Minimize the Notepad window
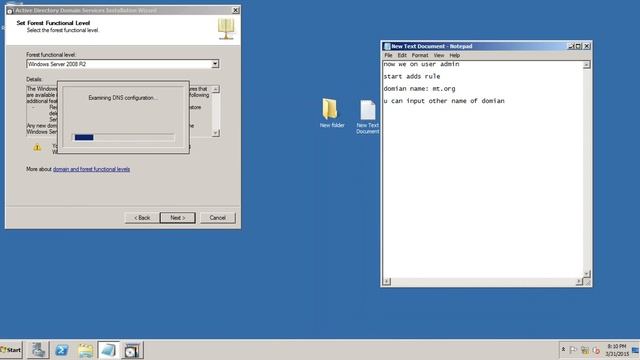Image resolution: width=640 pixels, height=360 pixels. pos(571,46)
